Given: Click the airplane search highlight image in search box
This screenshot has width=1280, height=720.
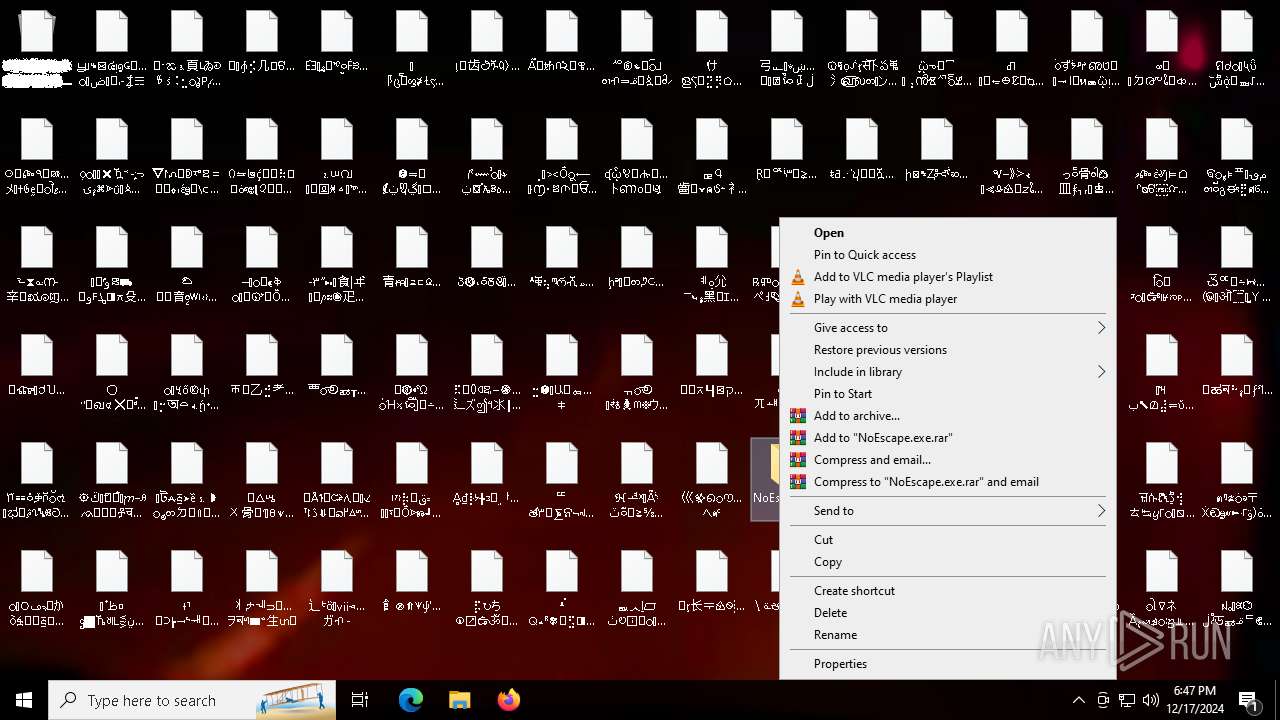Looking at the screenshot, I should click(295, 700).
